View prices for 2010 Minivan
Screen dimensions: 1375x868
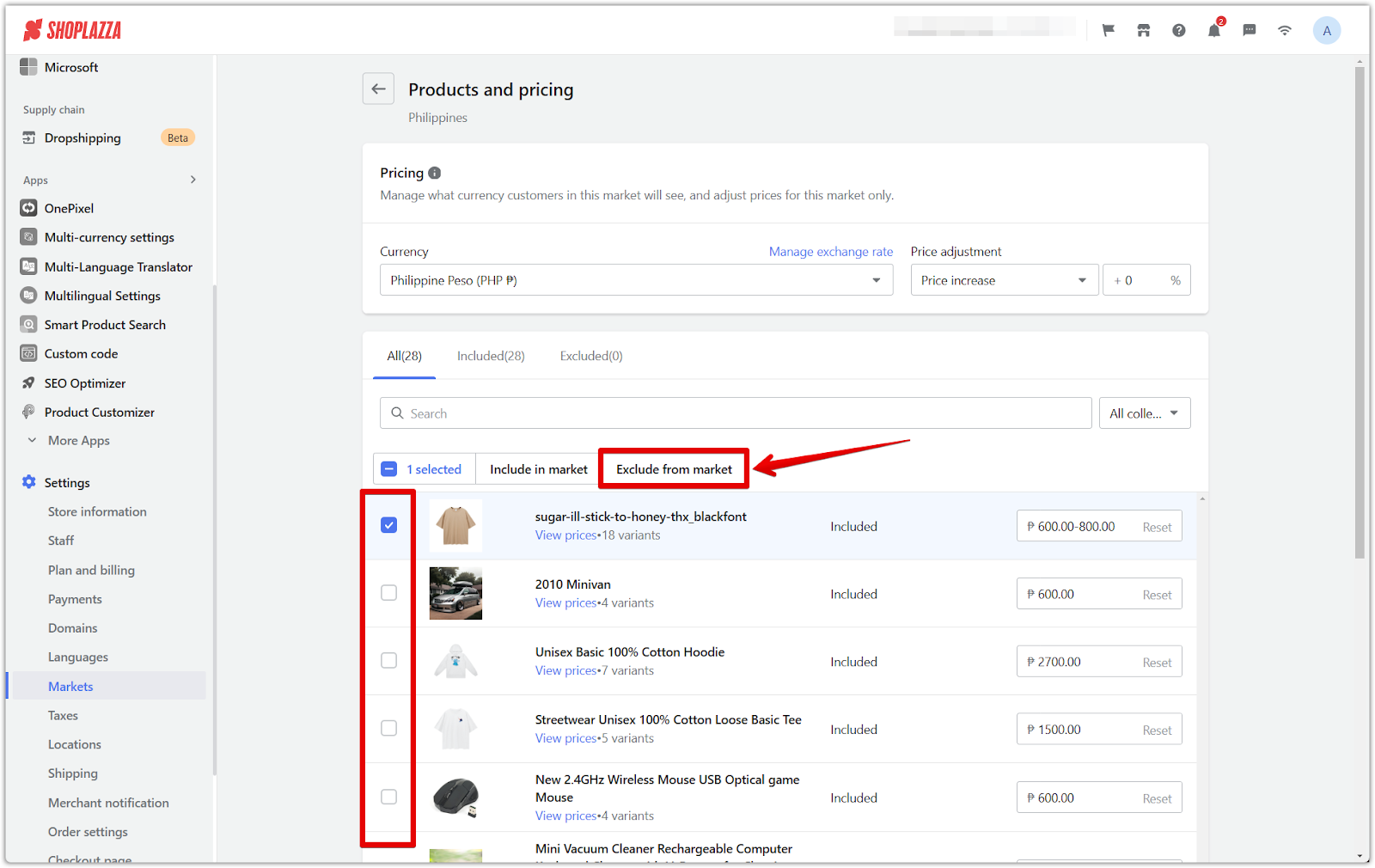pos(565,603)
